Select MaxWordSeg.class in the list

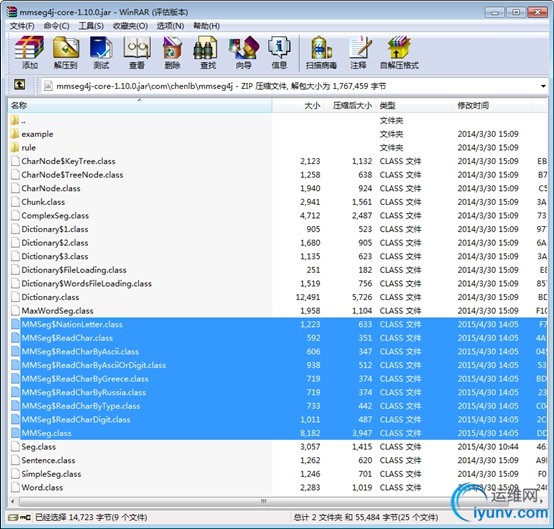point(57,311)
